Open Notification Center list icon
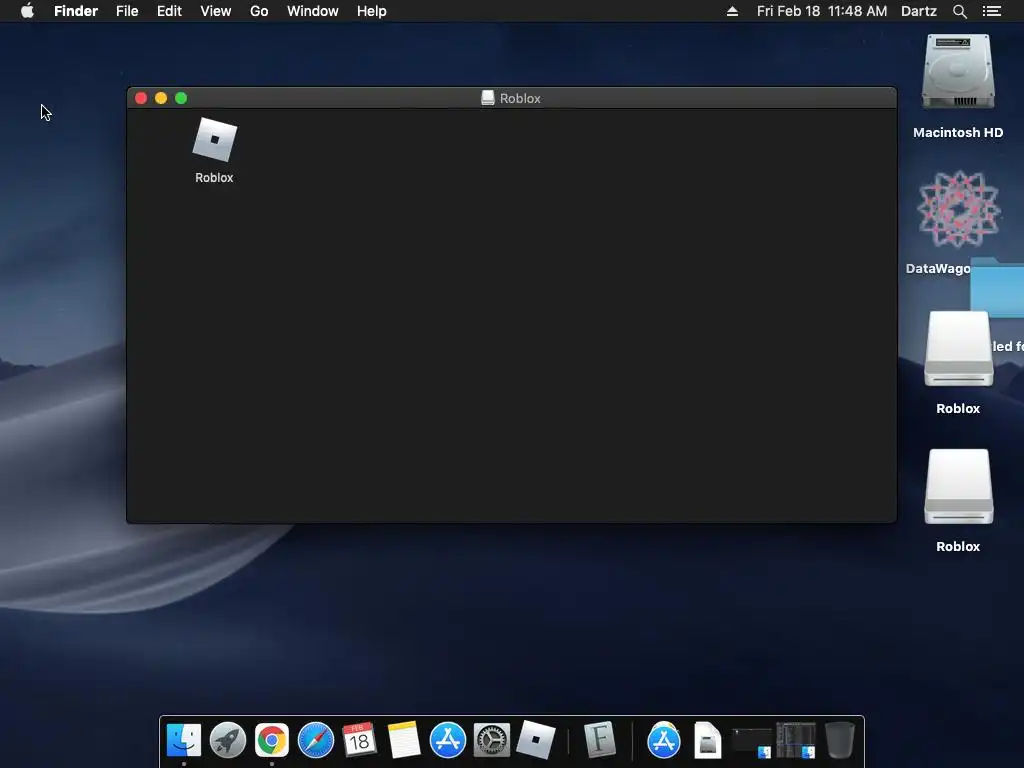 (992, 11)
